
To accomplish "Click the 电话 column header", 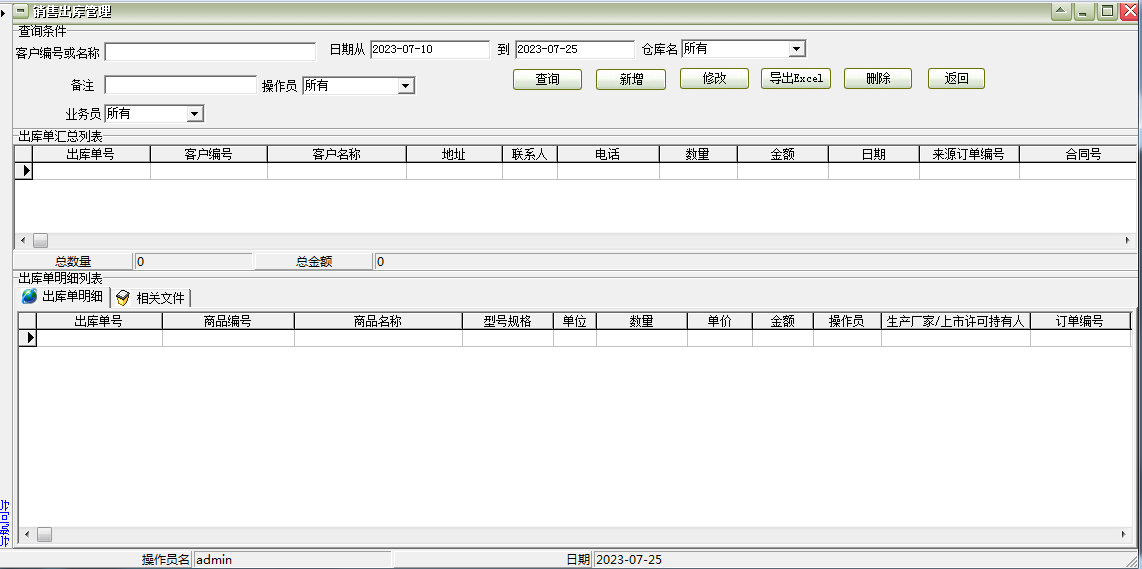I will coord(608,154).
